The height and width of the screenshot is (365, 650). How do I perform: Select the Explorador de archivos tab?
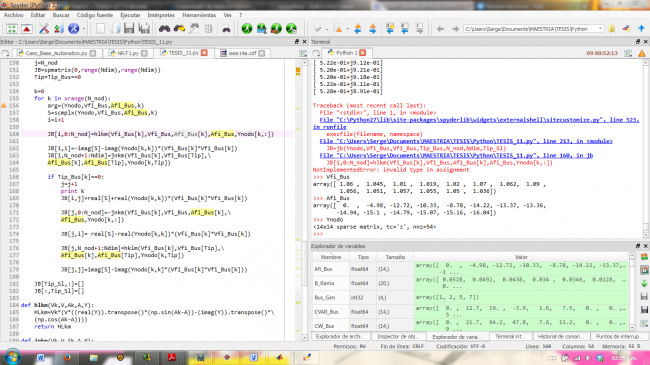(340, 336)
